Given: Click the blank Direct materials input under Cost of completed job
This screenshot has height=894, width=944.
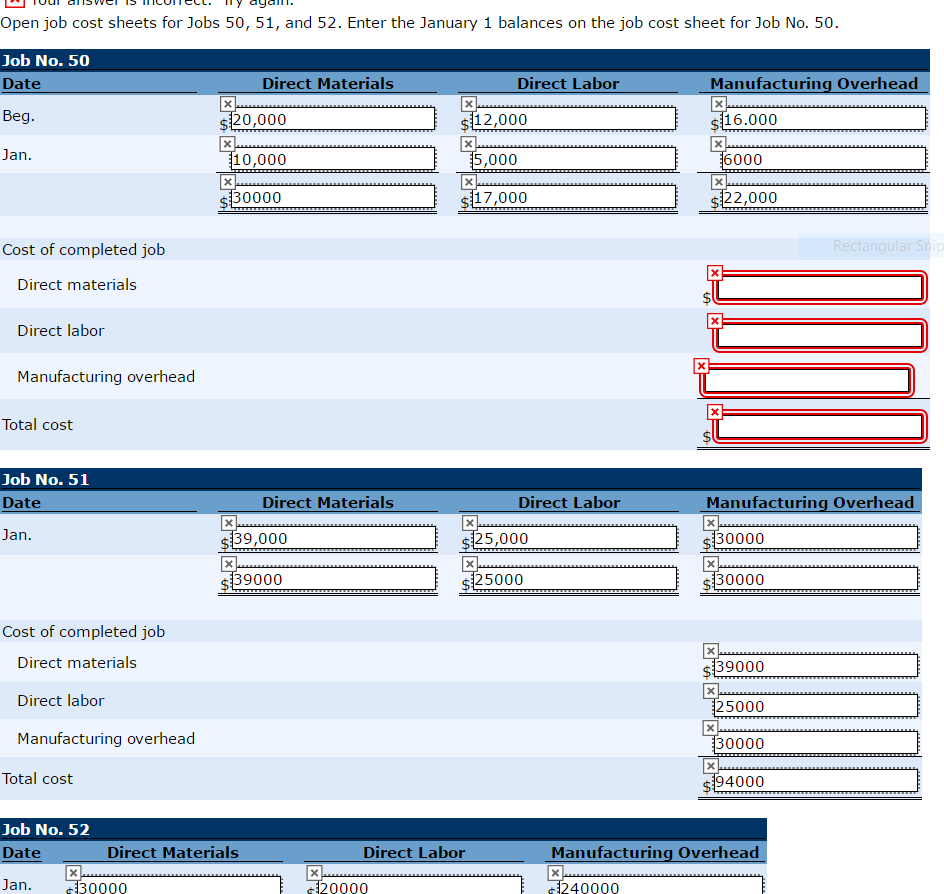Looking at the screenshot, I should (x=818, y=288).
